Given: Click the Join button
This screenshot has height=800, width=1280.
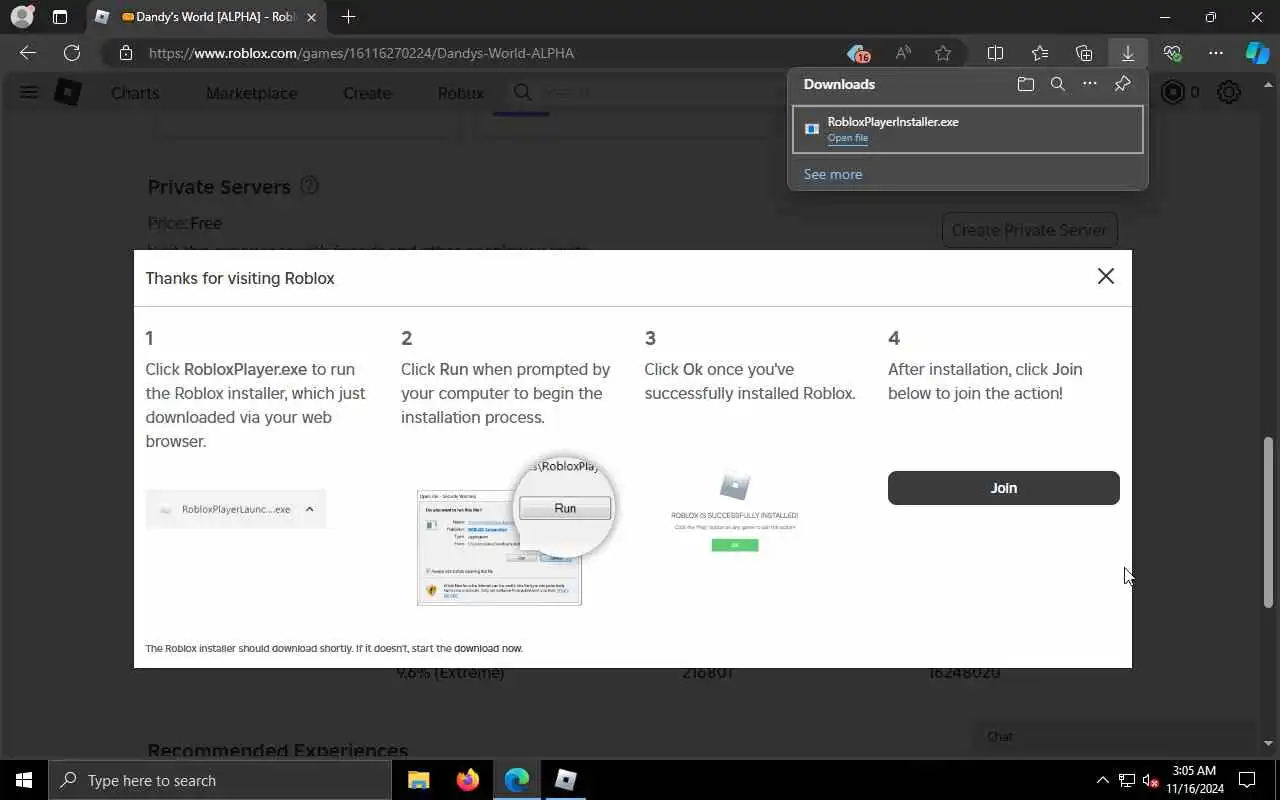Looking at the screenshot, I should (x=1003, y=488).
